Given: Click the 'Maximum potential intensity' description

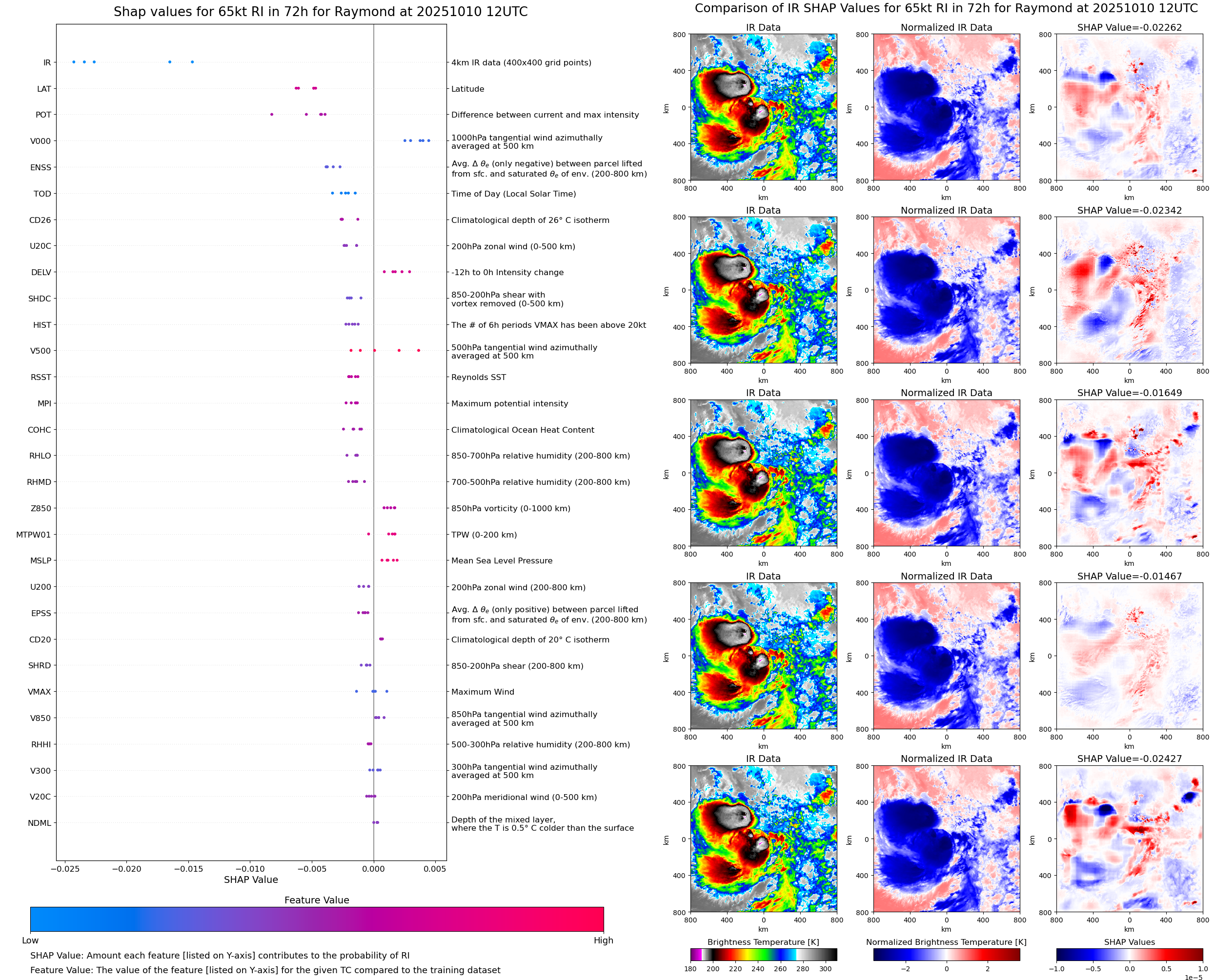Looking at the screenshot, I should [509, 403].
